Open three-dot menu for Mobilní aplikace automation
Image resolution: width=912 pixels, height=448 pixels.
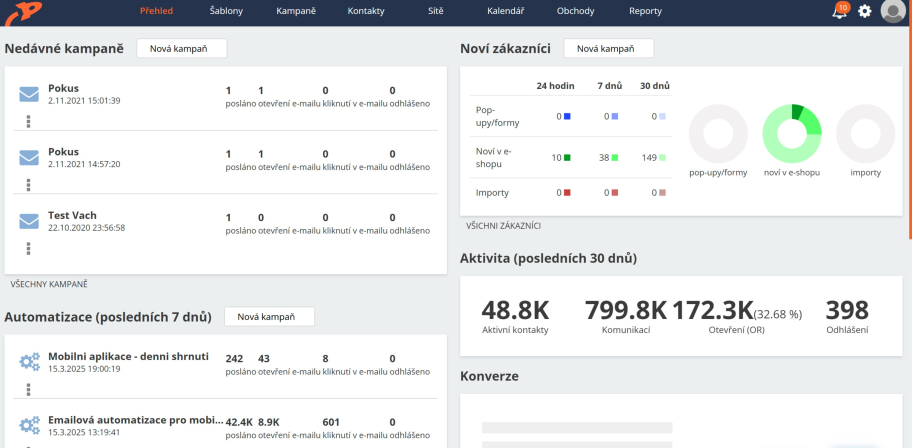tap(29, 389)
